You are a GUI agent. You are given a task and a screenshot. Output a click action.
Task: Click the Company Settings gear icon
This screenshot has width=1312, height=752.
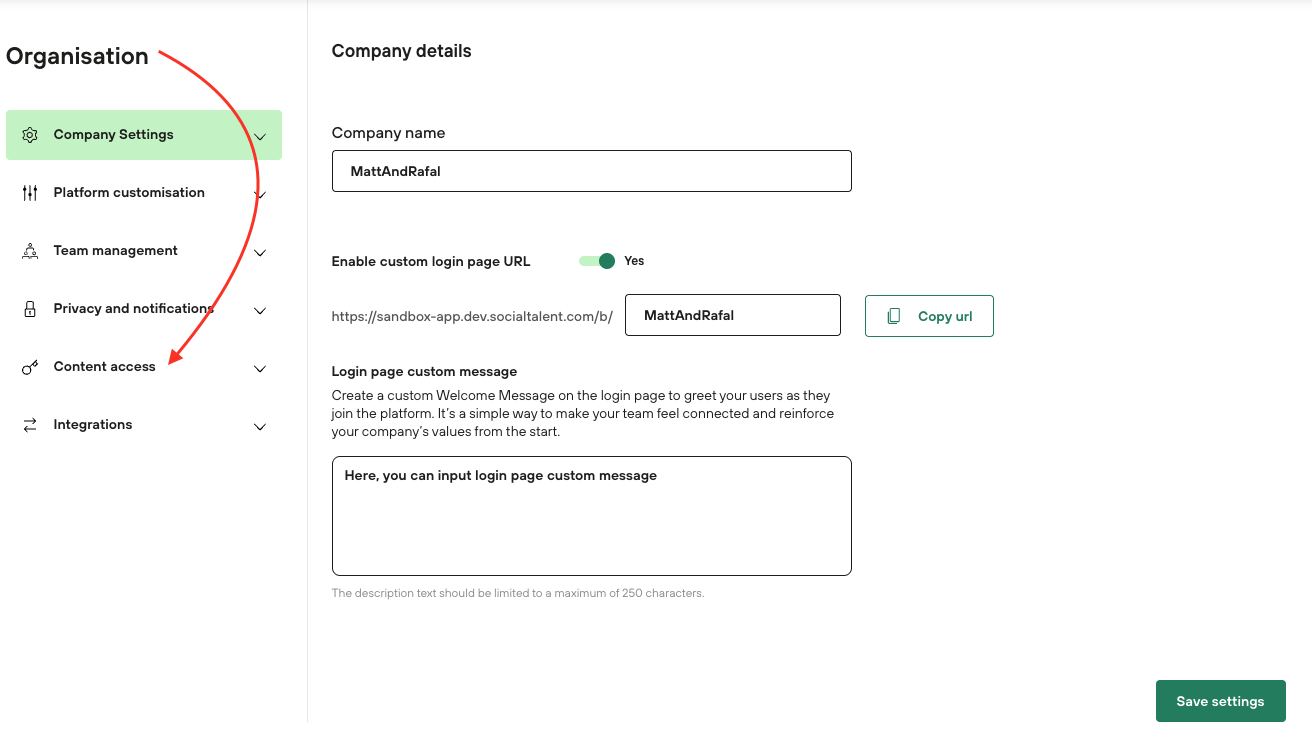coord(30,135)
